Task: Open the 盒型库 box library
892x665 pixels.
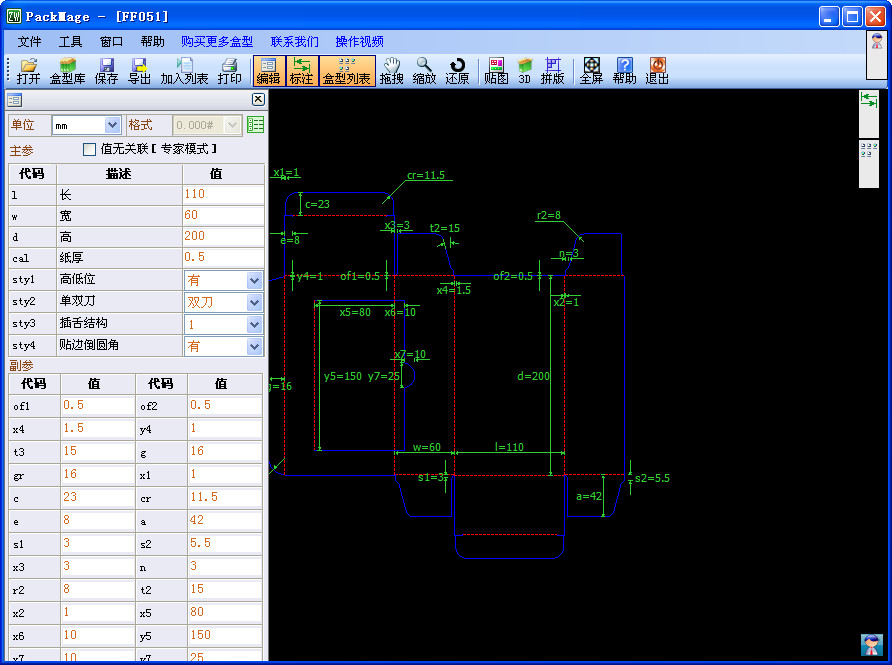Action: point(68,70)
